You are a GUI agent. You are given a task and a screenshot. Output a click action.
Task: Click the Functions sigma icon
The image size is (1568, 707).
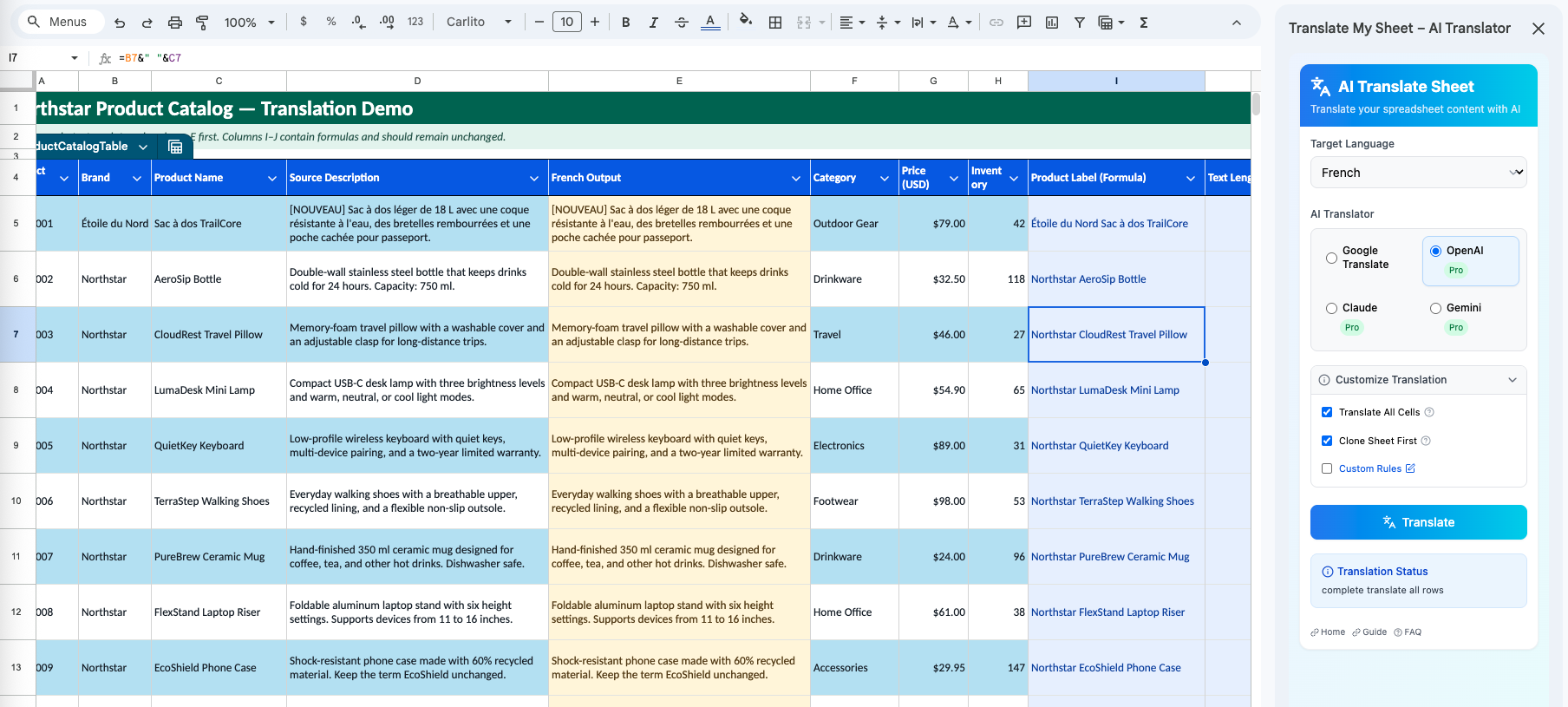[x=1144, y=23]
